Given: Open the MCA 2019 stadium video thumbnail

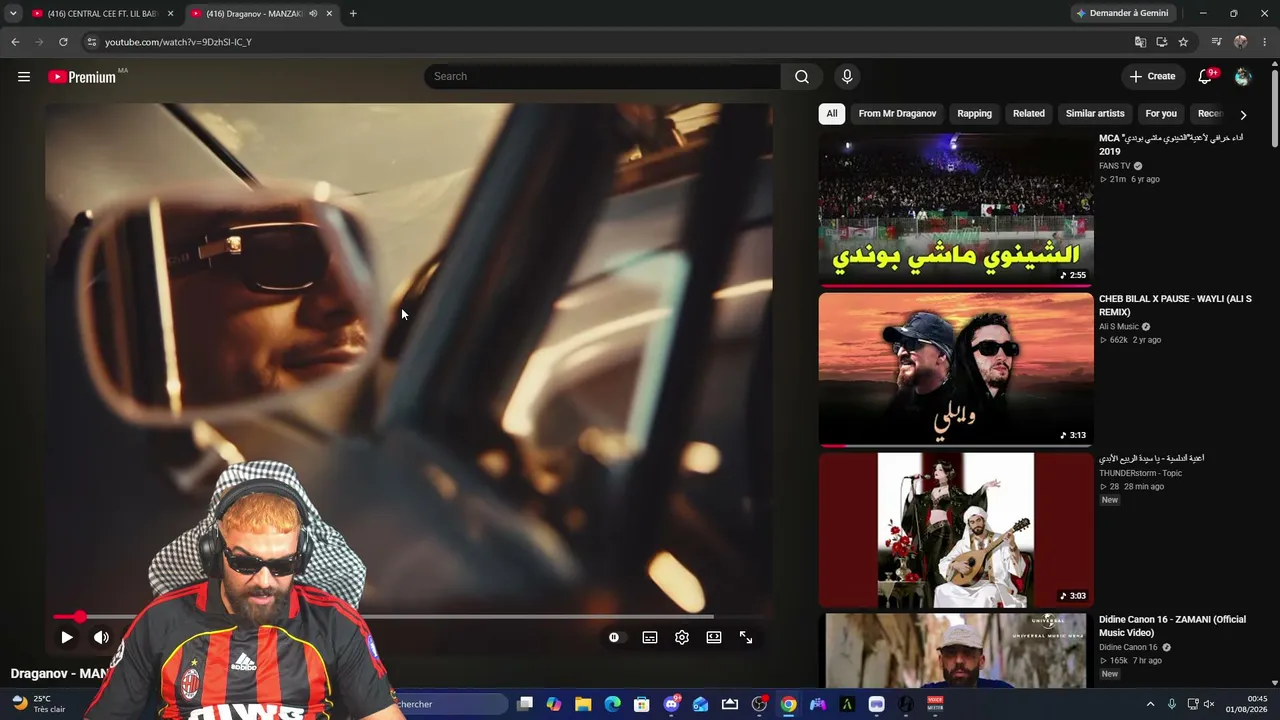Looking at the screenshot, I should tap(956, 209).
